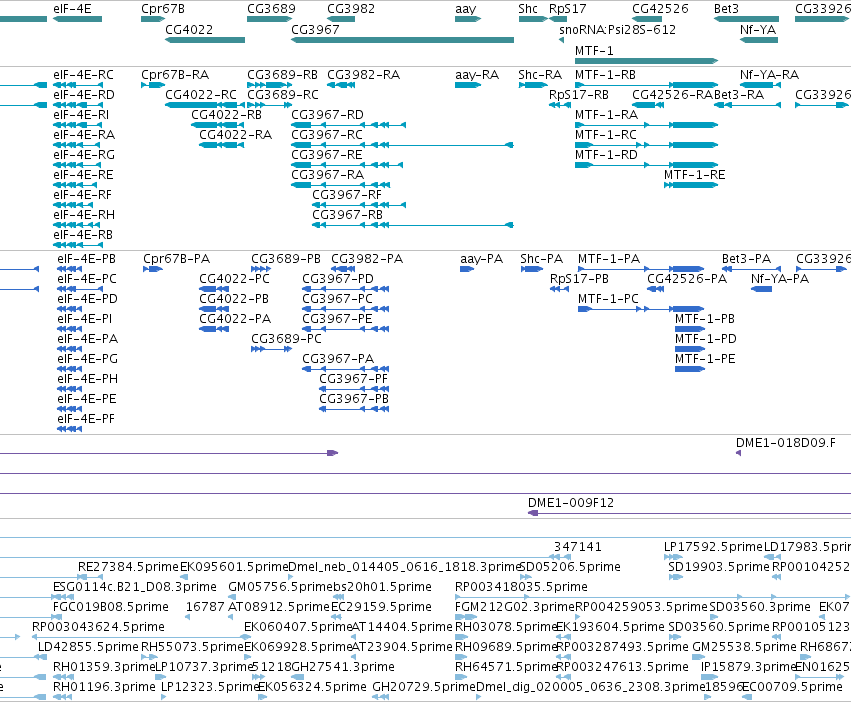Select transcript eIF-4E-RC label
Viewport: 851px width, 702px height.
click(84, 74)
